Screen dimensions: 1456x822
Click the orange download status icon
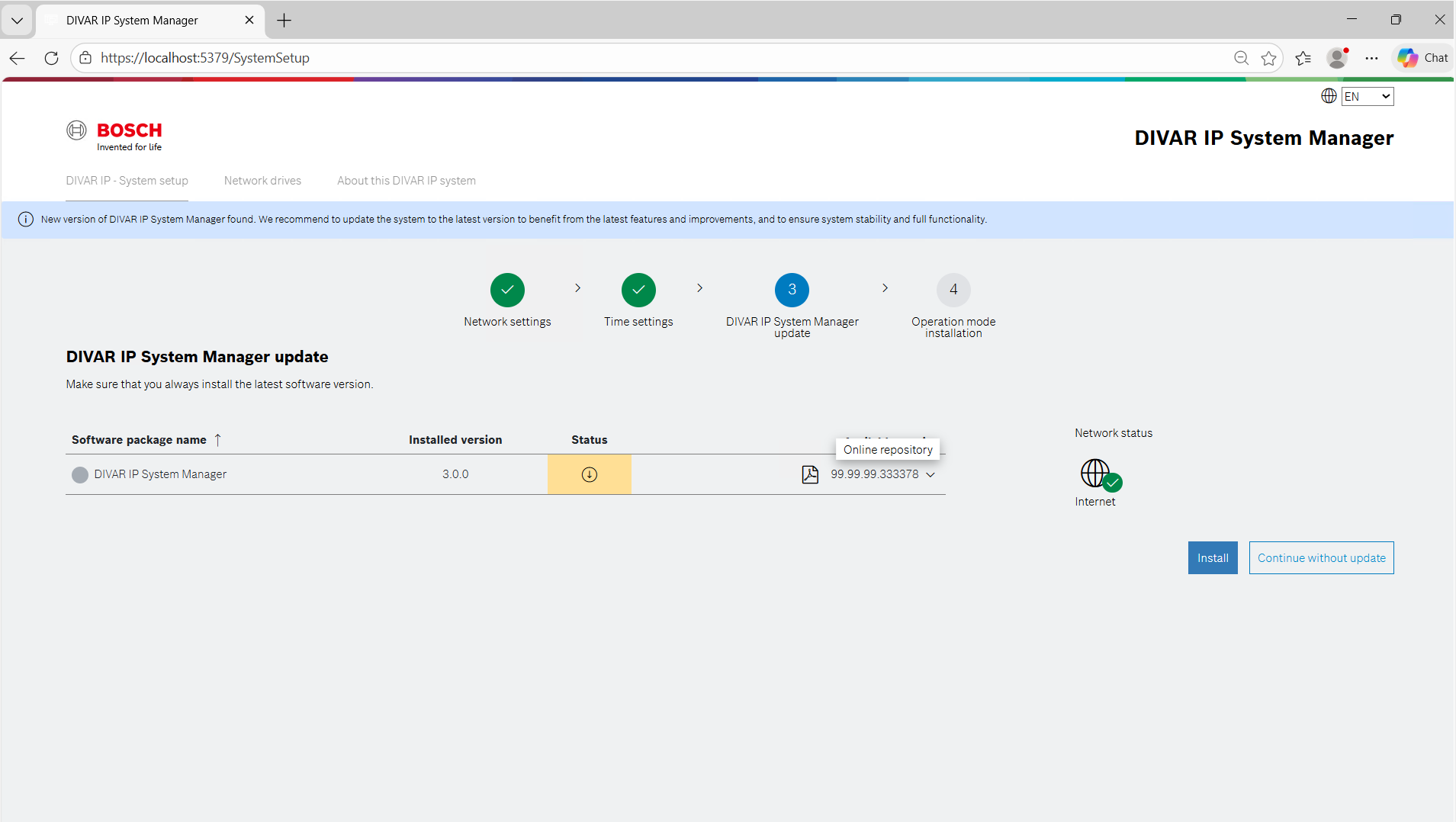589,474
